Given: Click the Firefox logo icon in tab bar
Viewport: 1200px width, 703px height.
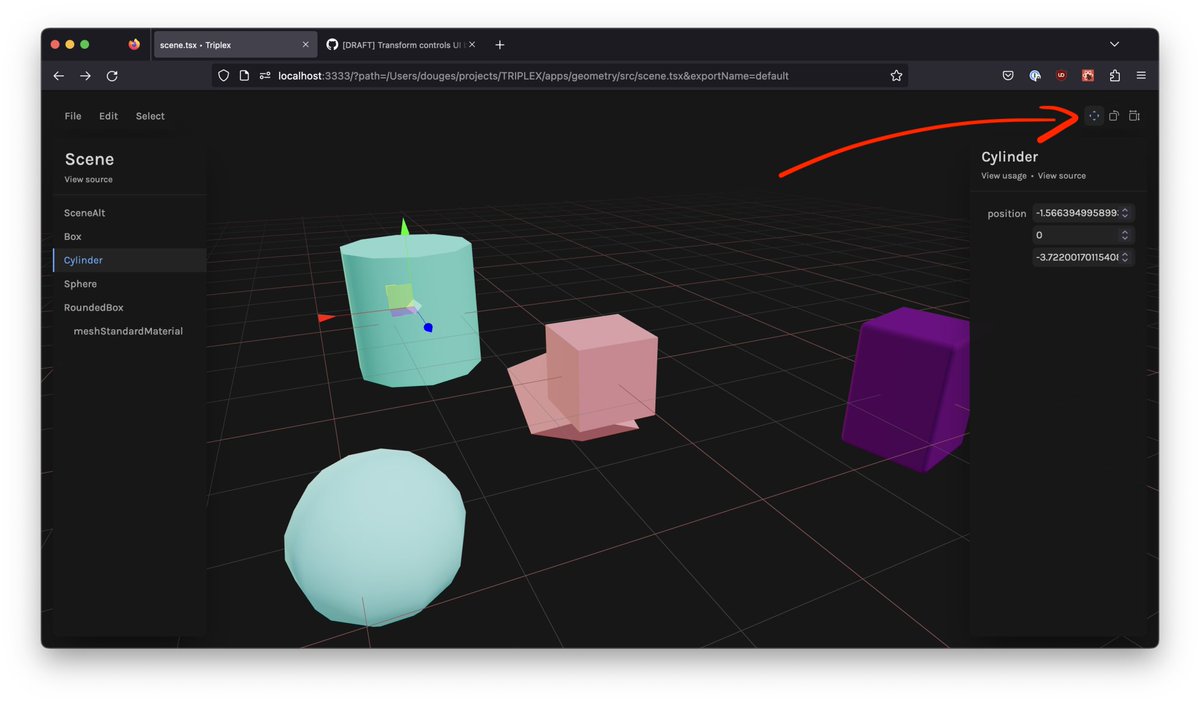Looking at the screenshot, I should (135, 45).
